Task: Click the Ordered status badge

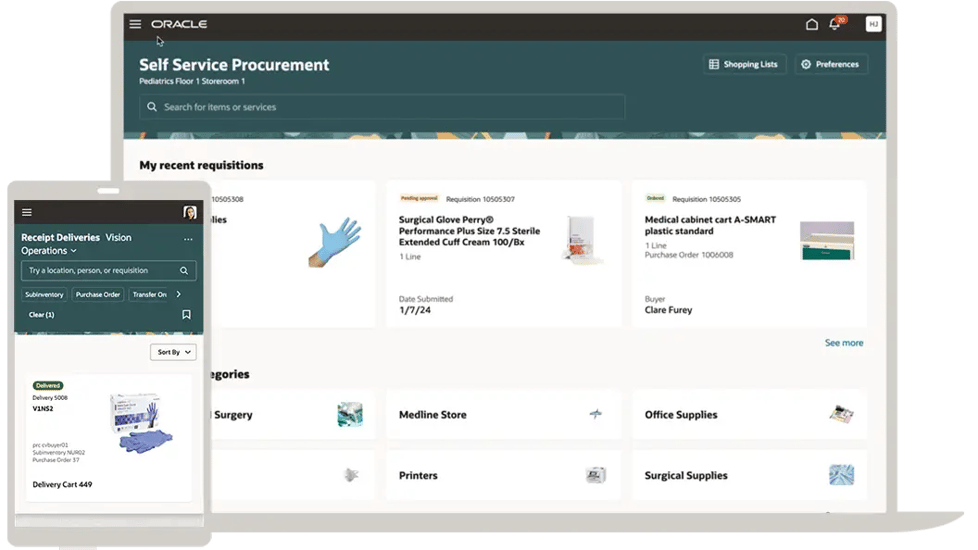Action: pyautogui.click(x=655, y=198)
